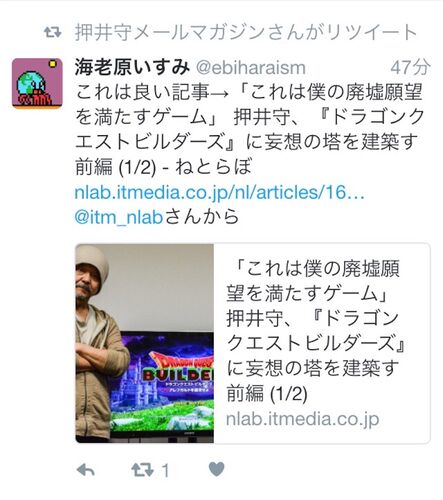Click the small retweet indicator icon at top
The width and height of the screenshot is (443, 500).
(53, 32)
